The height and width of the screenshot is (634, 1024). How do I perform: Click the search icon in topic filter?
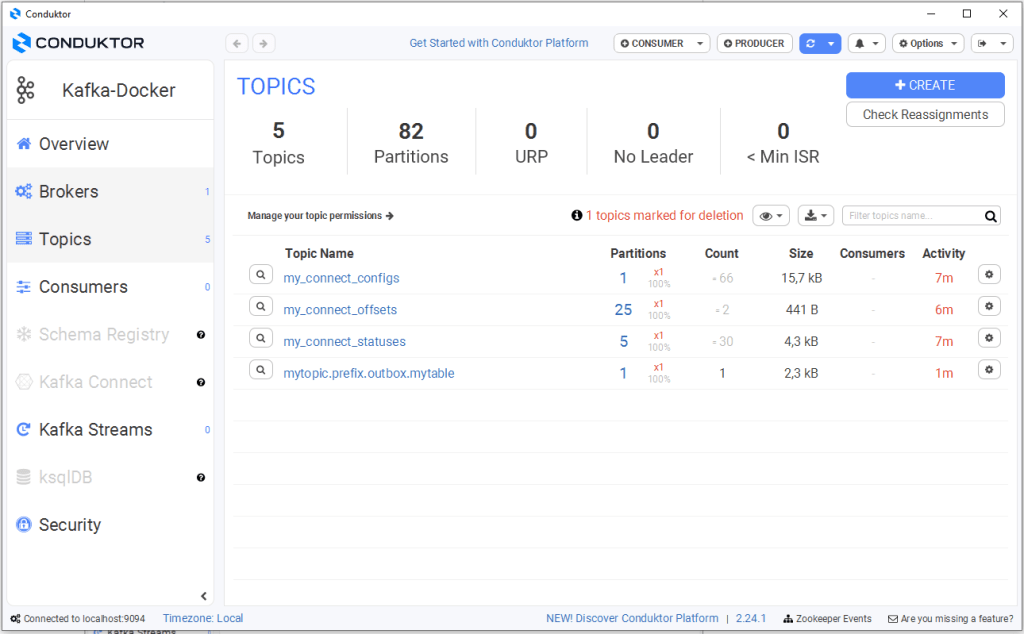(990, 216)
